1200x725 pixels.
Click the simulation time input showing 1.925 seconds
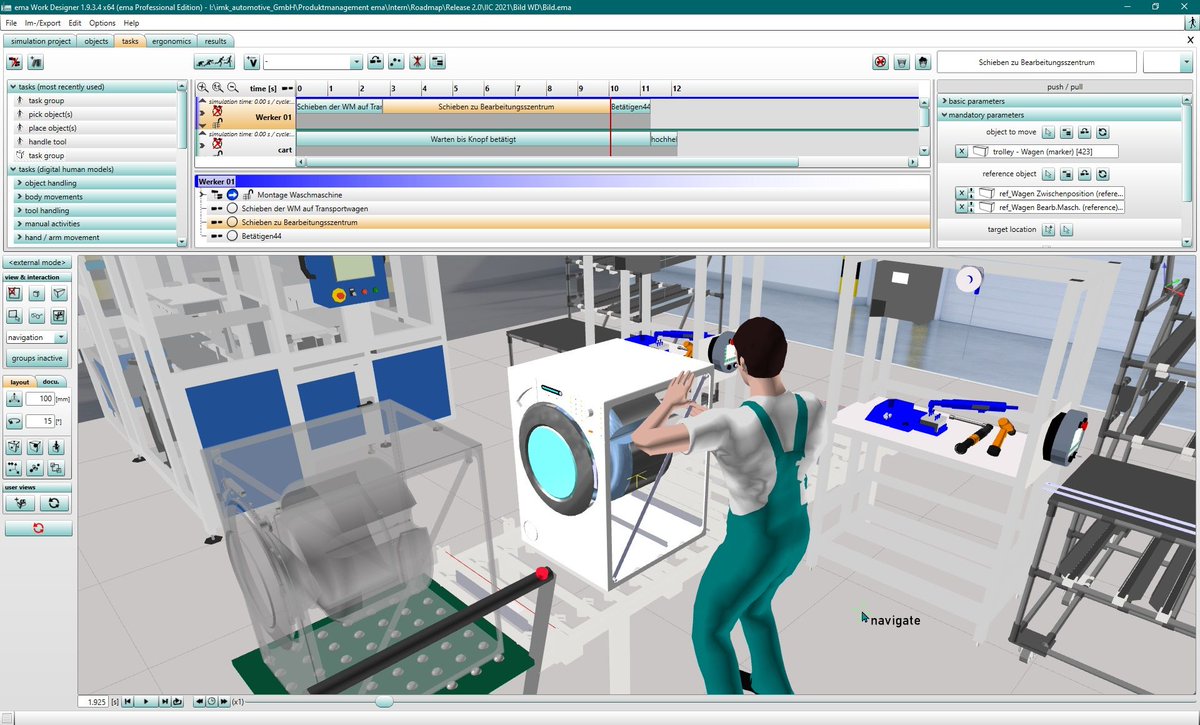94,701
